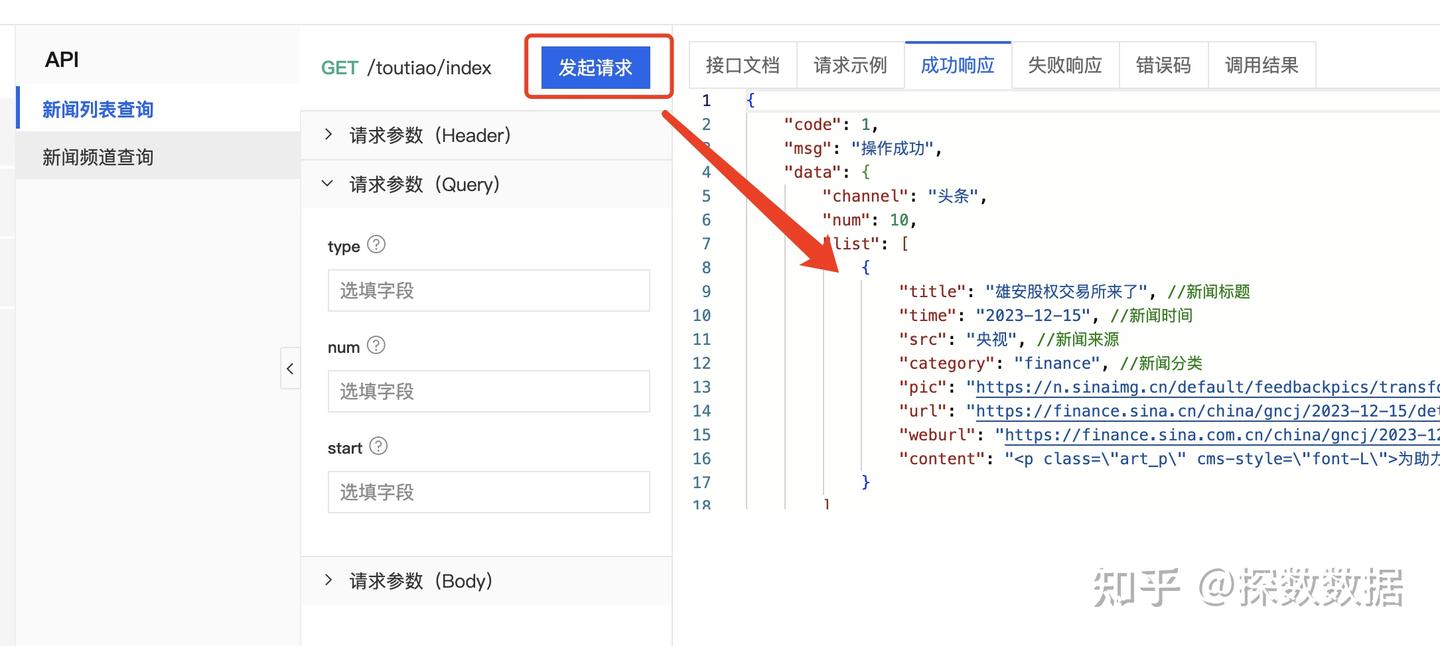
Task: Focus the num input field
Action: click(x=488, y=391)
